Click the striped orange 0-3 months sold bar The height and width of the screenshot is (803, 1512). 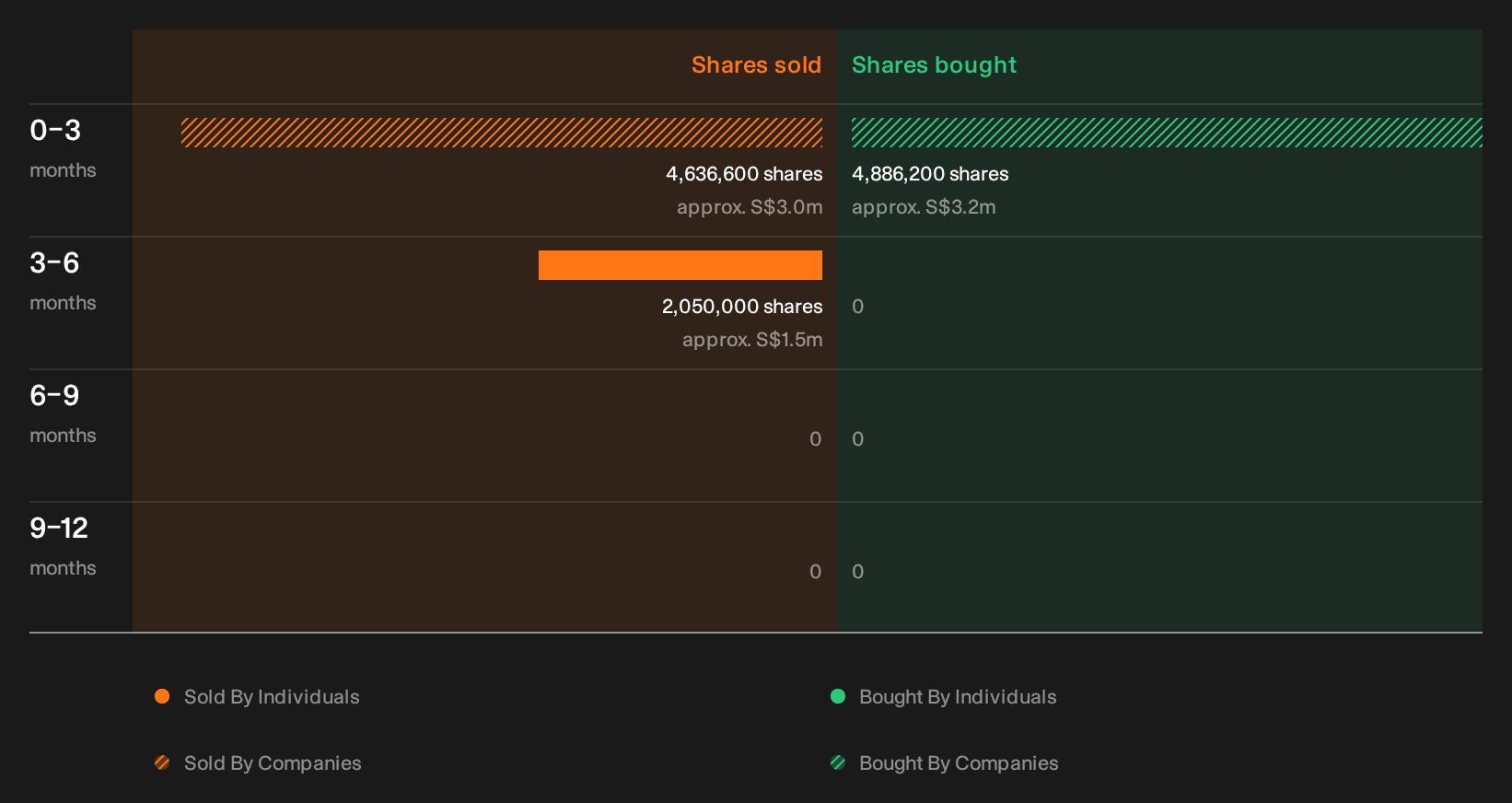point(502,133)
